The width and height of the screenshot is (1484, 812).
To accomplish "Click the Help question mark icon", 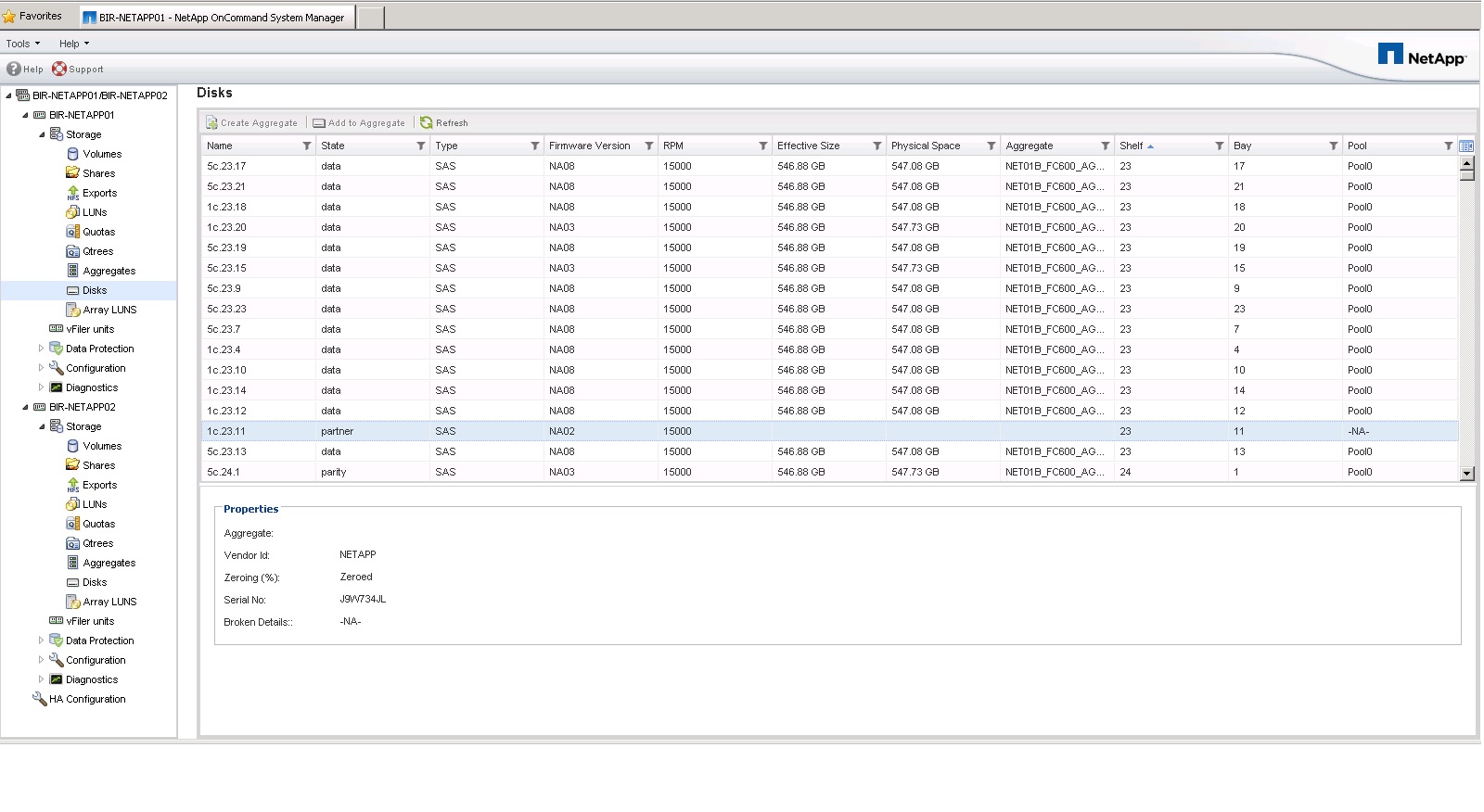I will (x=14, y=69).
